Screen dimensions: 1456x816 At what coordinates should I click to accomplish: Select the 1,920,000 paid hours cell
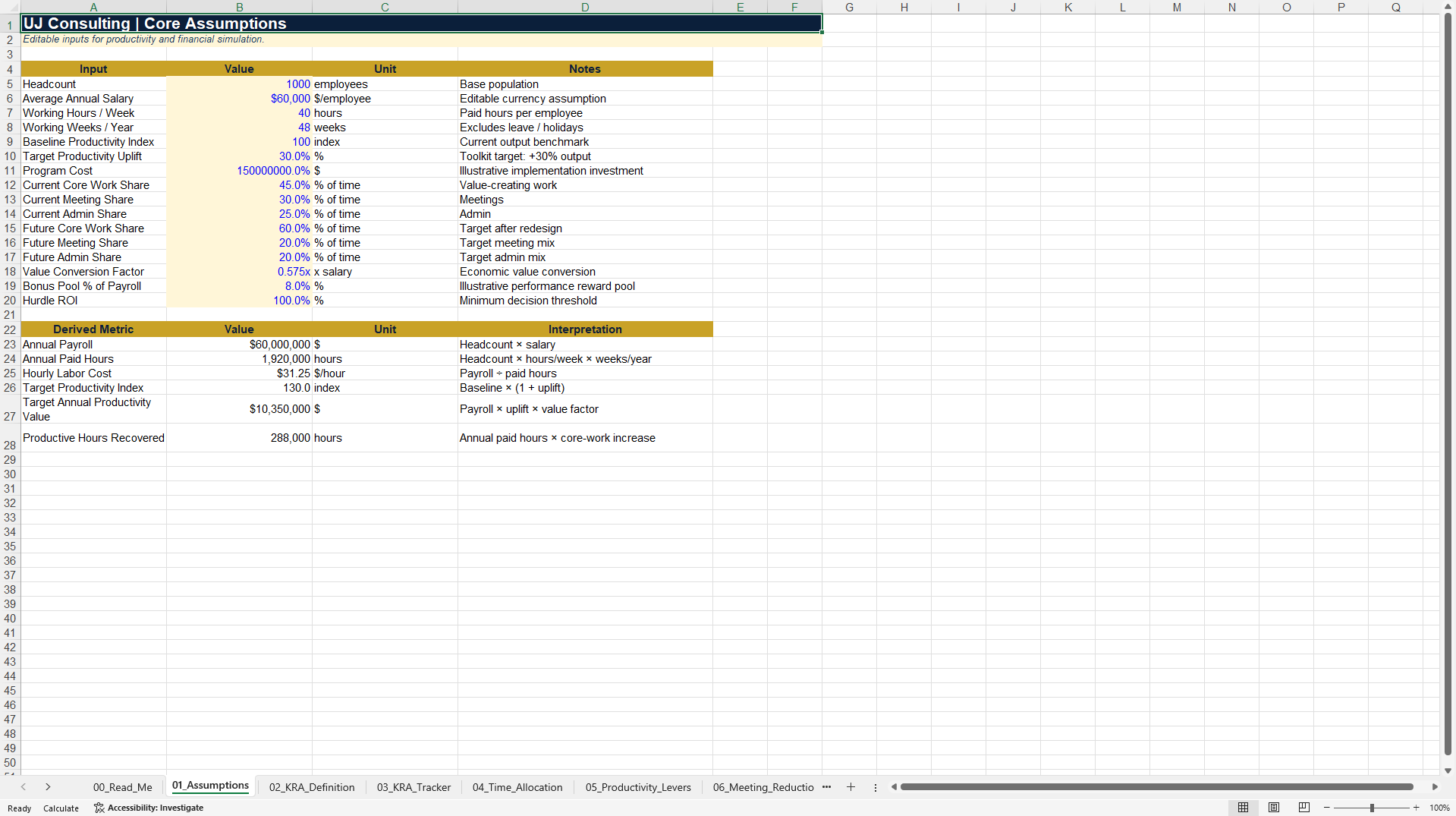(x=239, y=359)
